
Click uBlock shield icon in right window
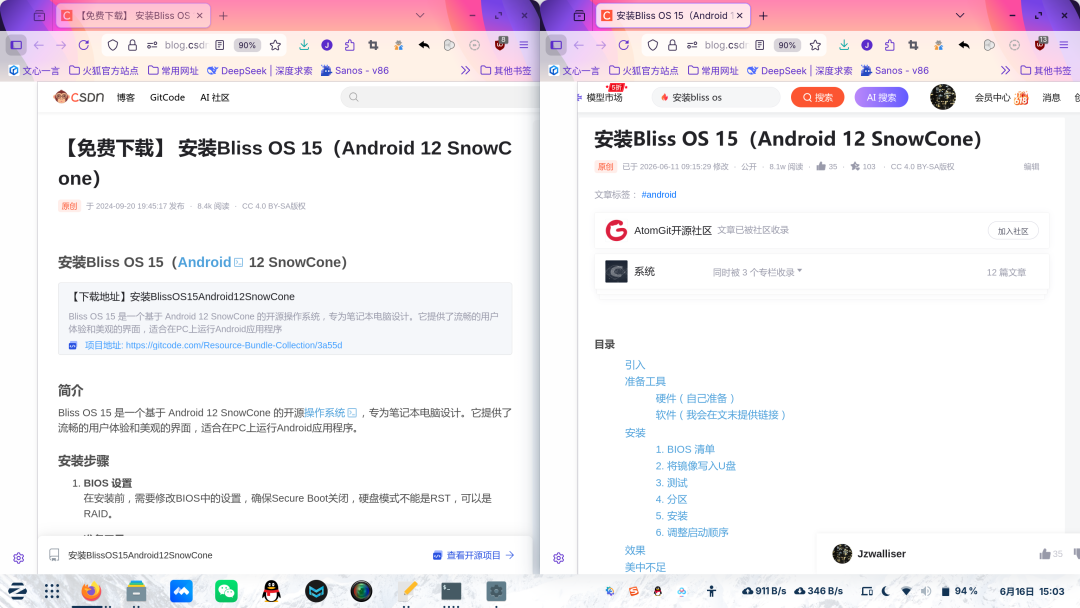point(1041,45)
